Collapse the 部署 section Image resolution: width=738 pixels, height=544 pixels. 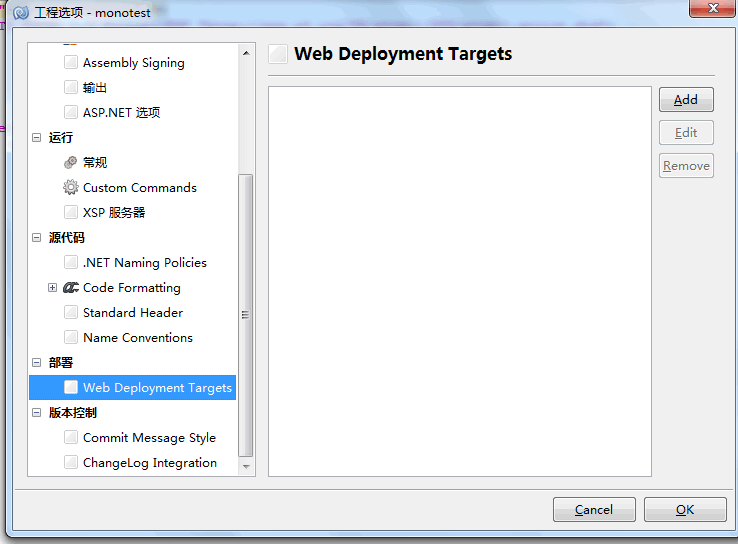(x=36, y=362)
